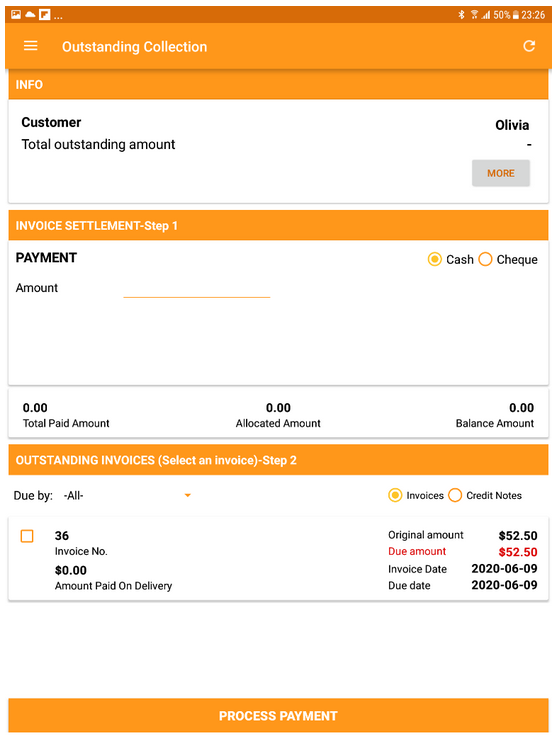The width and height of the screenshot is (558, 739).
Task: Tap the Bluetooth status bar icon
Action: click(x=461, y=15)
